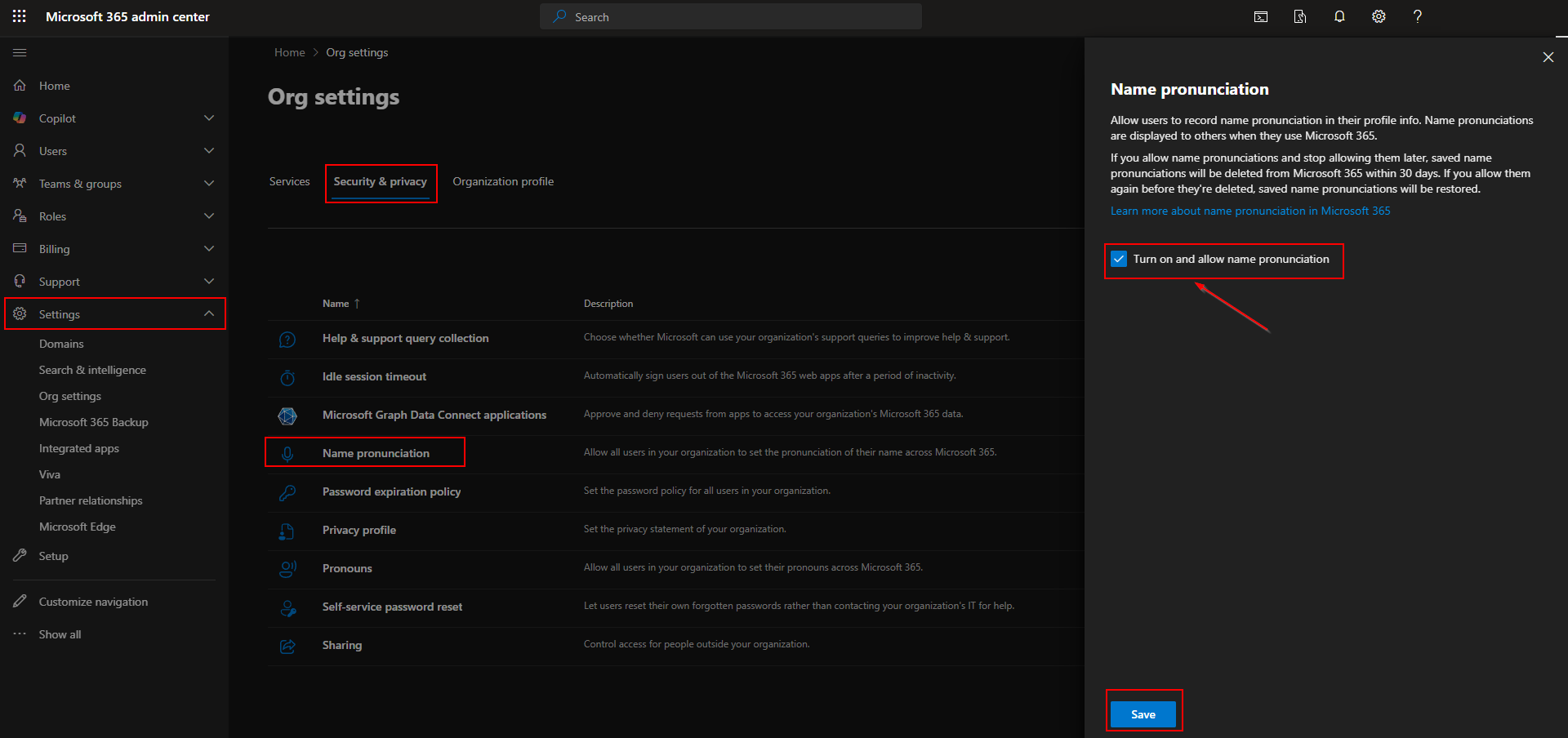Click the Billing card icon
This screenshot has width=1568, height=738.
[20, 249]
